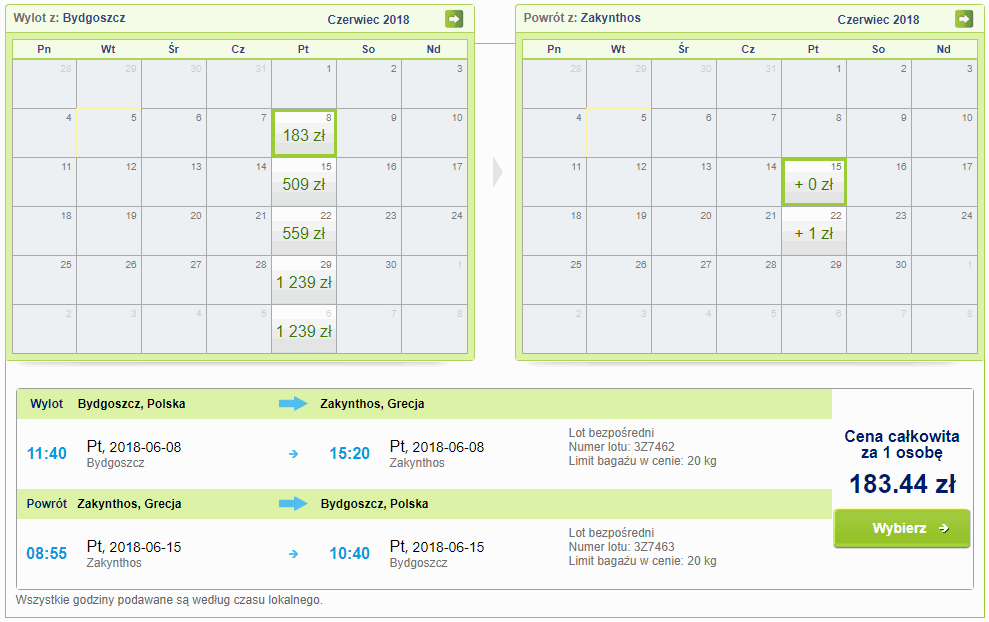The image size is (989, 622).
Task: Click the blue arrow in Wylot header
Action: [x=294, y=404]
